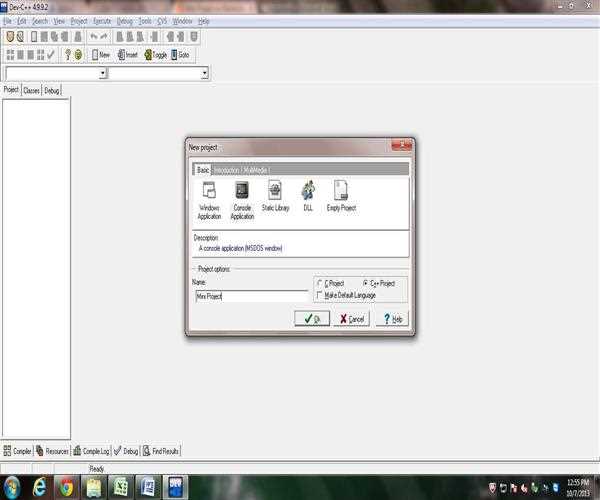Select the Empty Project icon
600x500 pixels.
point(341,191)
